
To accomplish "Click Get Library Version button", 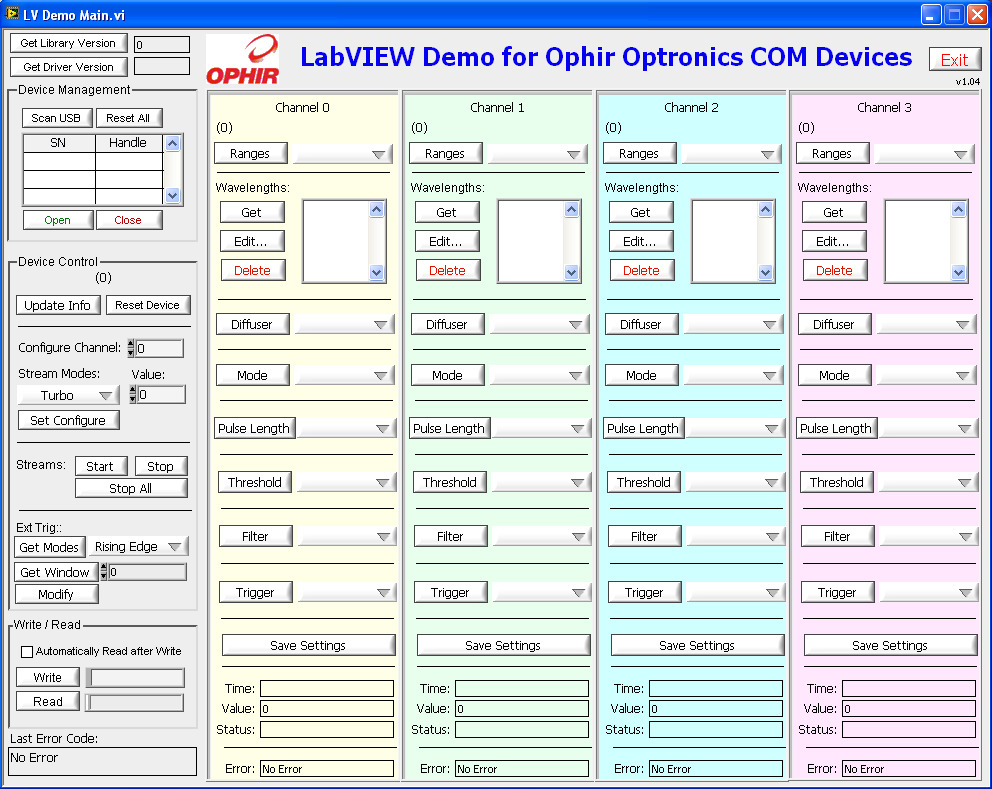I will 68,43.
